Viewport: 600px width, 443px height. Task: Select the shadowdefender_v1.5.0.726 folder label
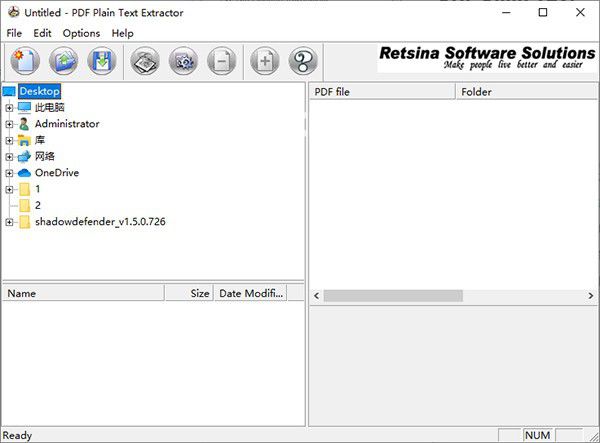tap(100, 222)
